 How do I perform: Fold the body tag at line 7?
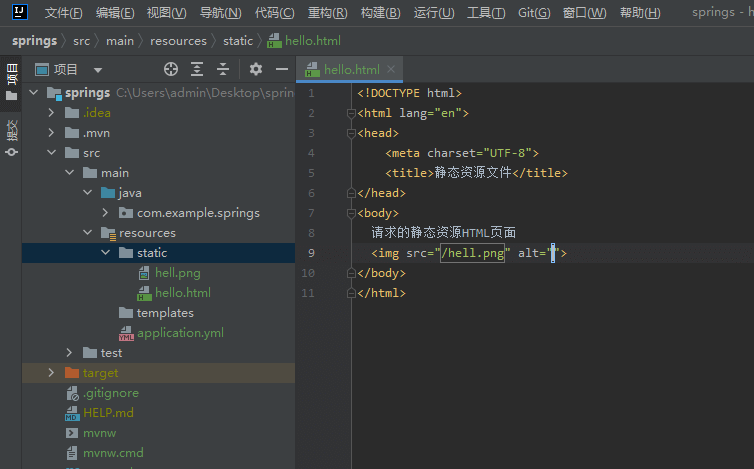coord(351,213)
